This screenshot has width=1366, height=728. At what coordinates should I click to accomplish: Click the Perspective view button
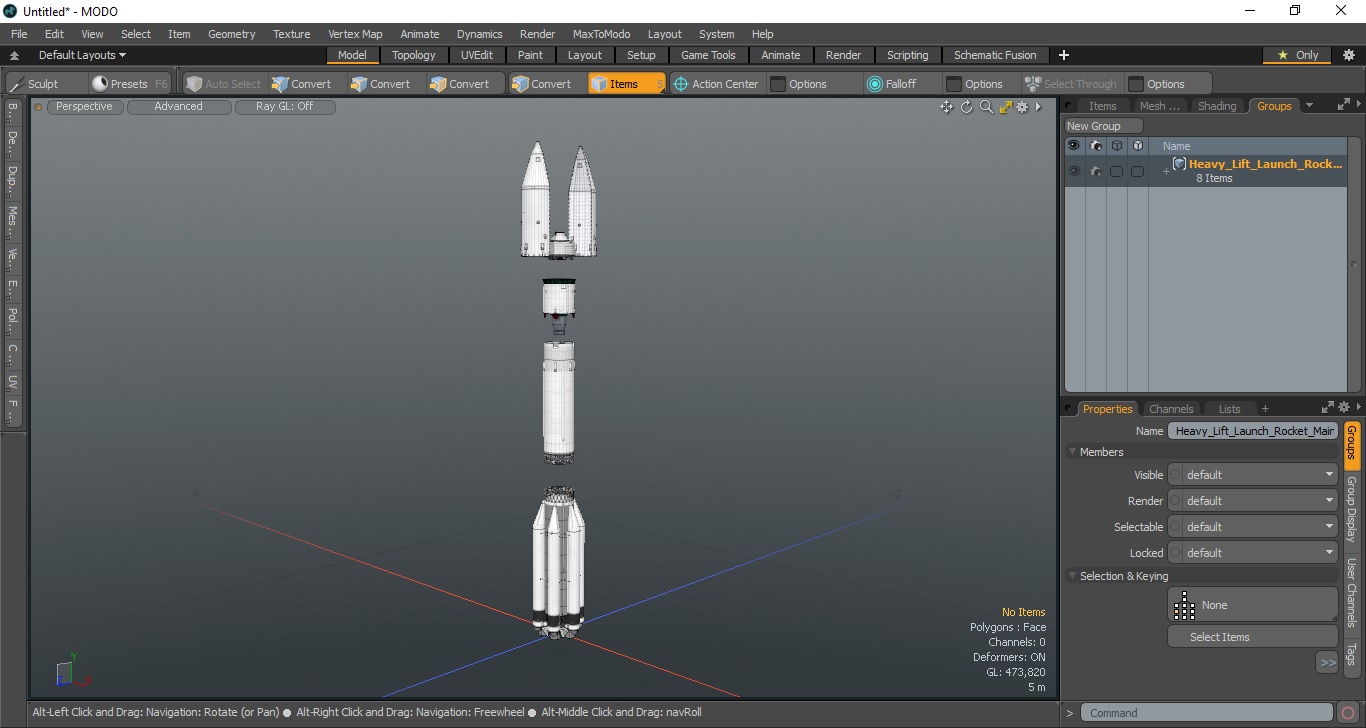pos(84,107)
